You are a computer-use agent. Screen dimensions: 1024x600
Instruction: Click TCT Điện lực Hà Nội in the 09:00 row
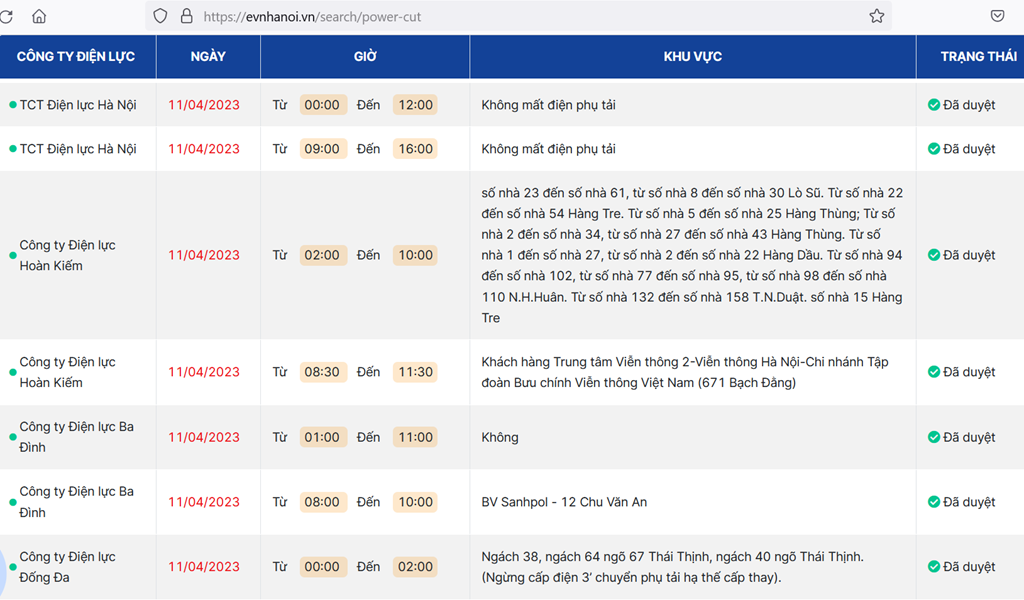(x=78, y=149)
